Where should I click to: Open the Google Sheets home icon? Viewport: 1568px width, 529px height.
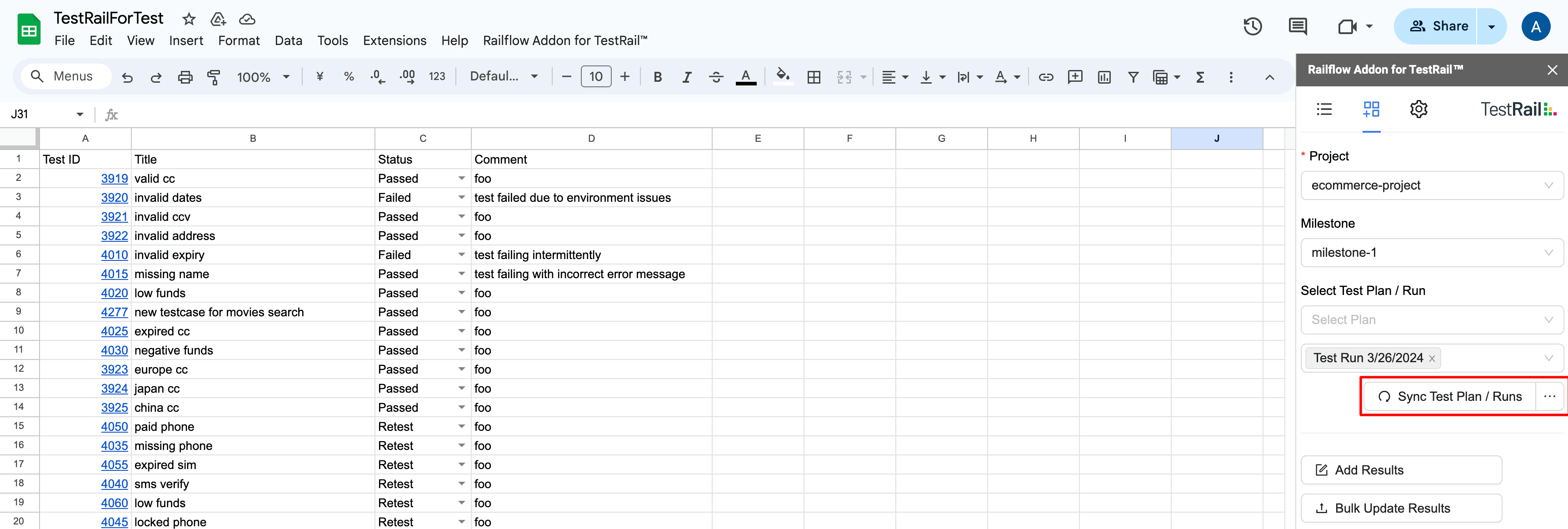tap(29, 29)
